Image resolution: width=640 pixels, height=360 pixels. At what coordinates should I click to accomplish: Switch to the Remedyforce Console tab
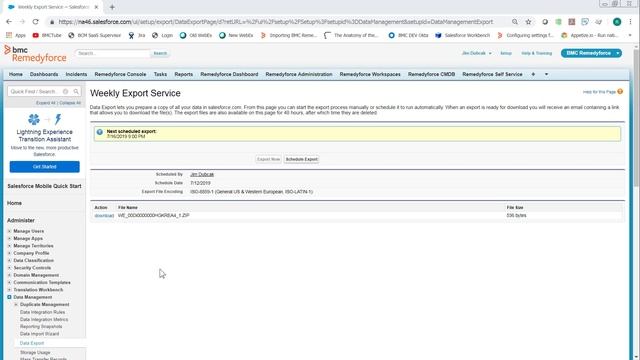[x=120, y=74]
